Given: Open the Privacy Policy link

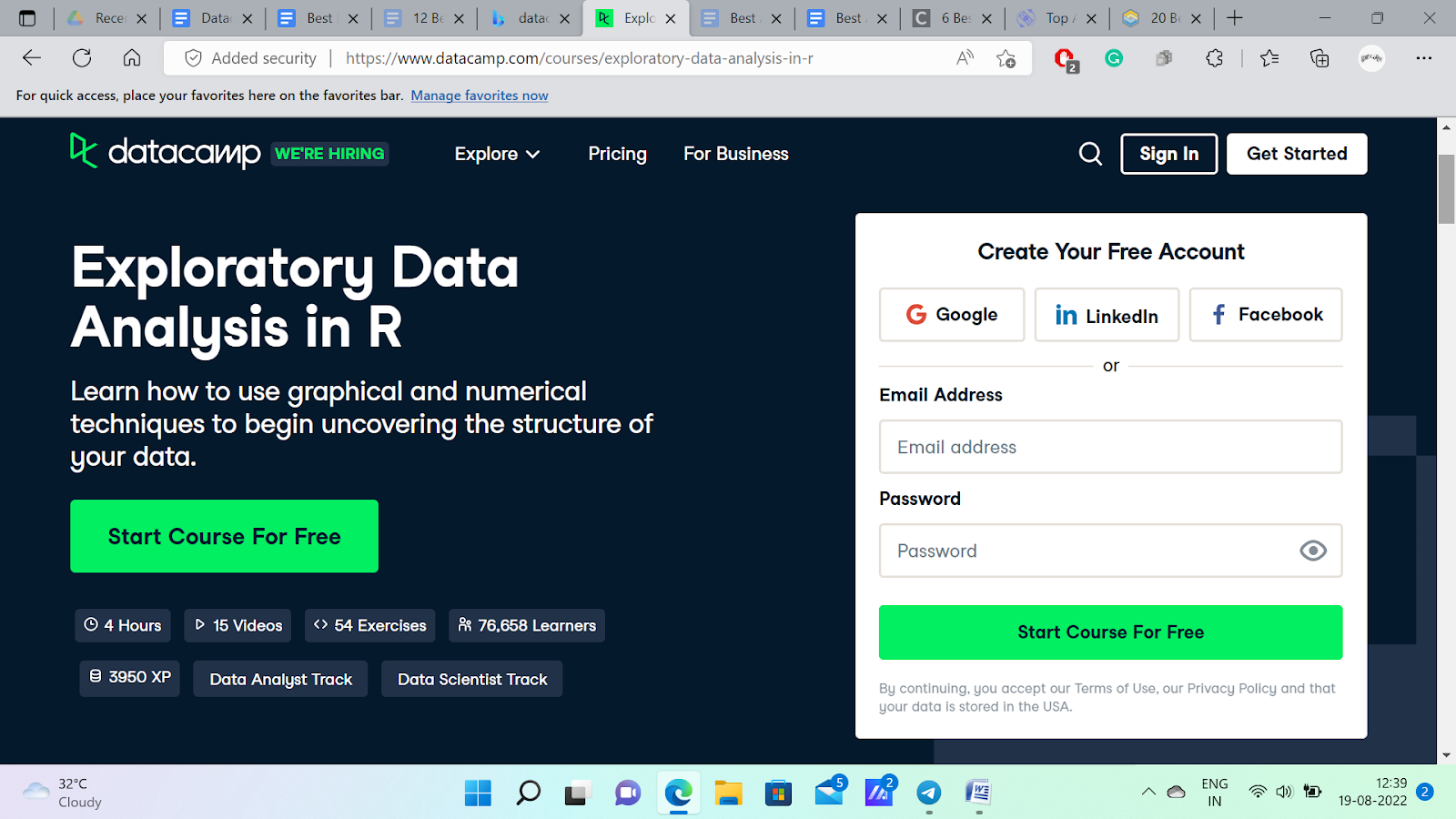Looking at the screenshot, I should [x=1231, y=689].
